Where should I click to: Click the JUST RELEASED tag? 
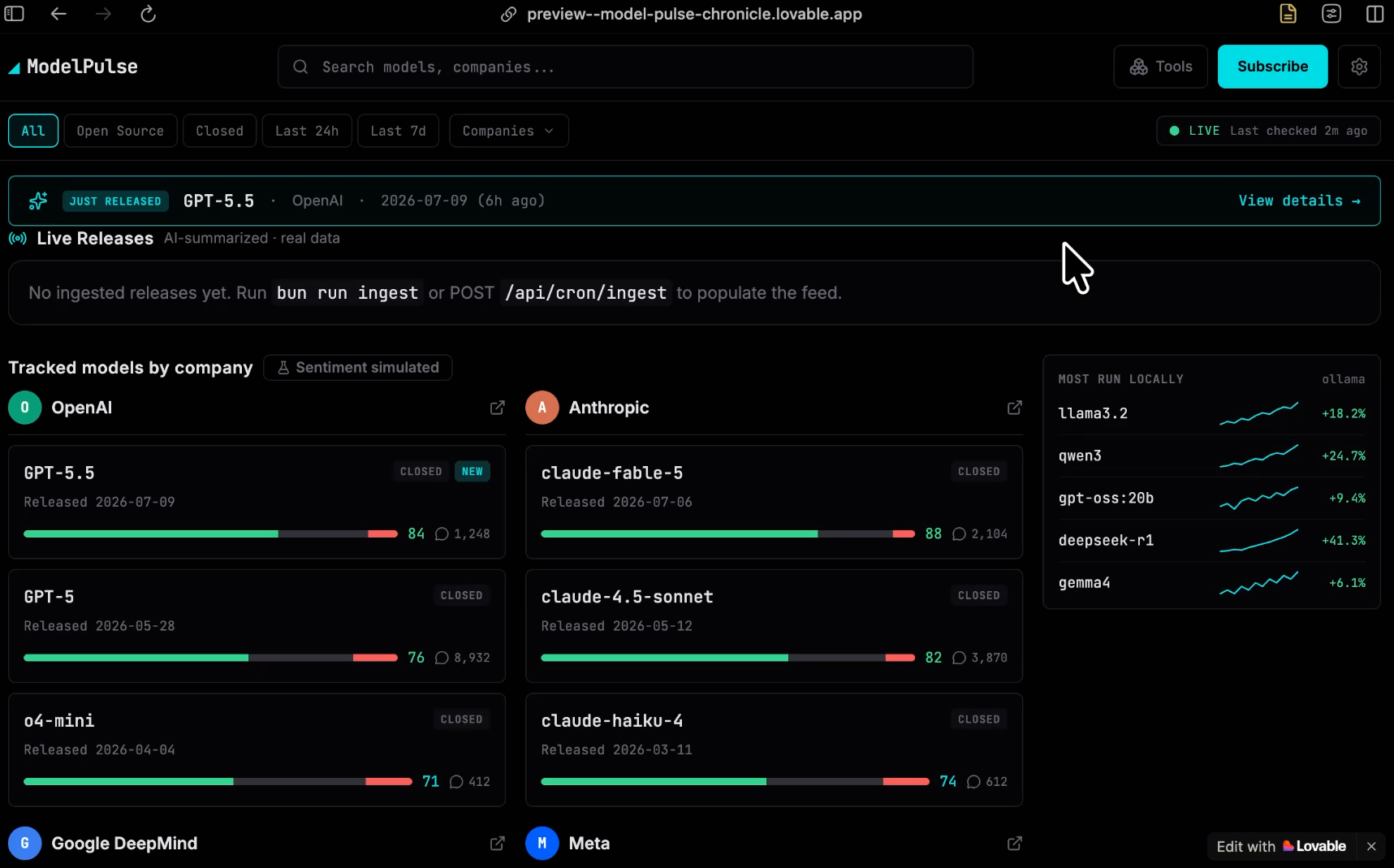tap(115, 201)
